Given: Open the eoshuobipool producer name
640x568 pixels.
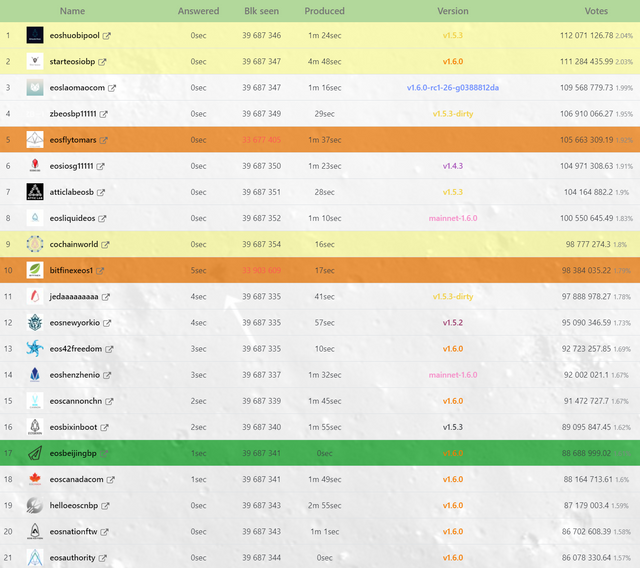Looking at the screenshot, I should pos(75,36).
